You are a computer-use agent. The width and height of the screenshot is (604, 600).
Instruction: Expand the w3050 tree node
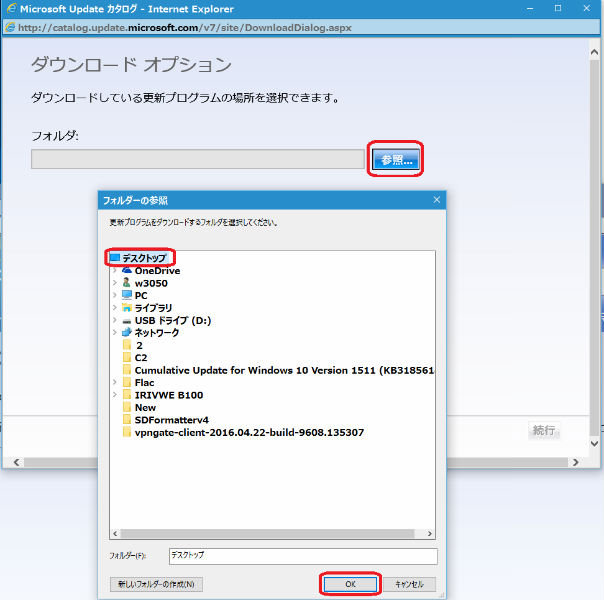(115, 283)
